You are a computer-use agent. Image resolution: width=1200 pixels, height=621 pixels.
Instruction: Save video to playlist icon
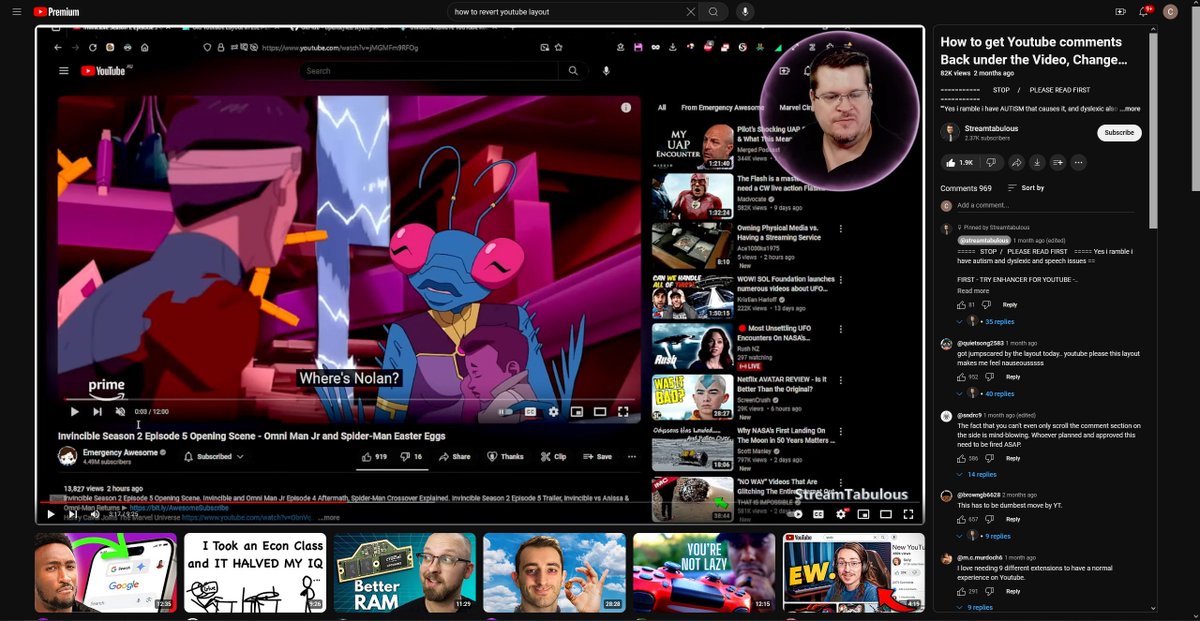[x=1058, y=162]
